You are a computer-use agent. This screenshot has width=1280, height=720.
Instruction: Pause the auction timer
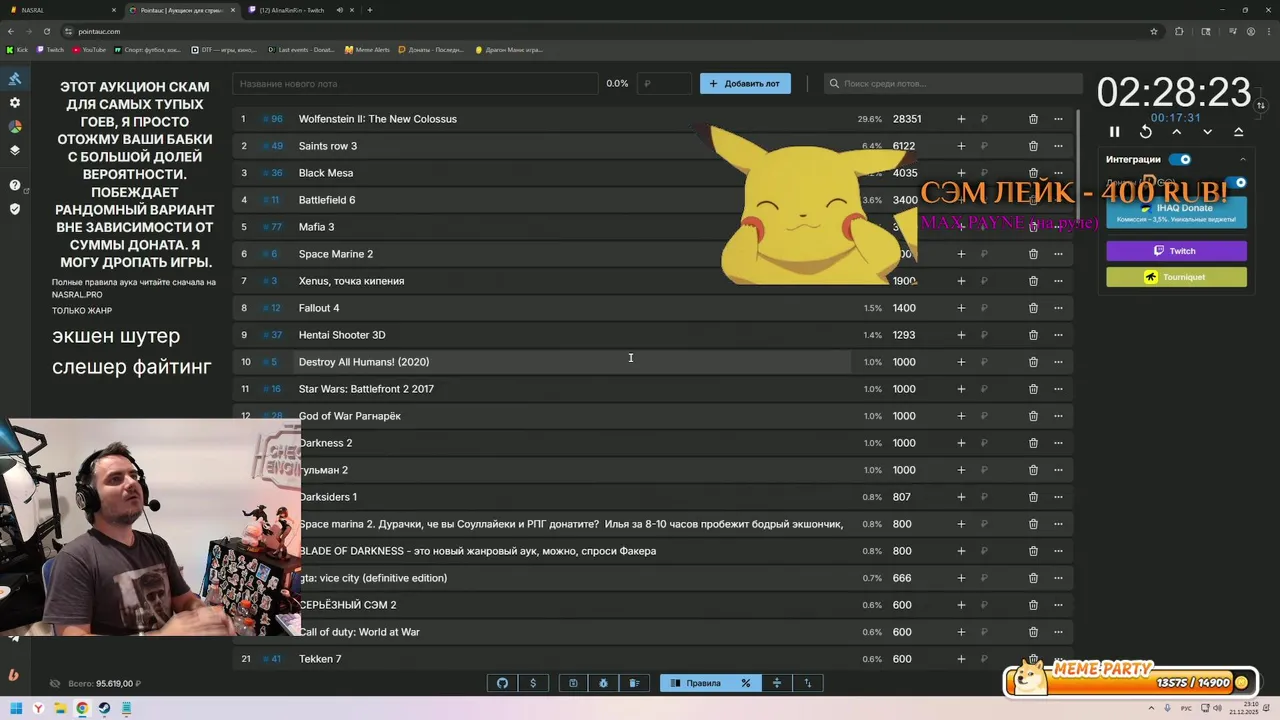tap(1115, 132)
